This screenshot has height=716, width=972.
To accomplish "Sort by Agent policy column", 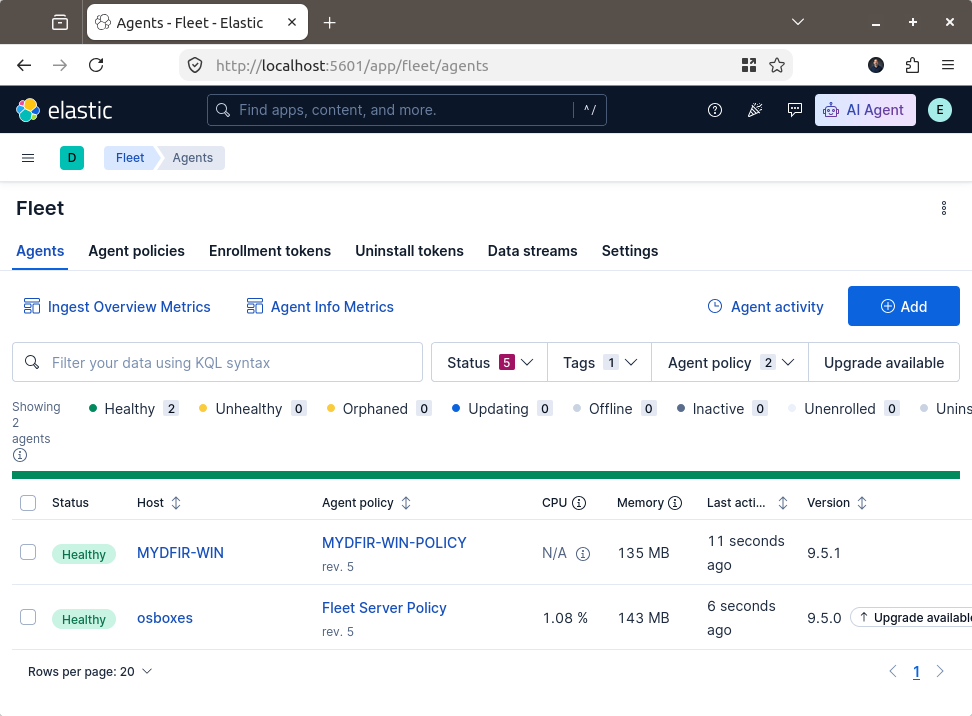I will click(x=366, y=503).
